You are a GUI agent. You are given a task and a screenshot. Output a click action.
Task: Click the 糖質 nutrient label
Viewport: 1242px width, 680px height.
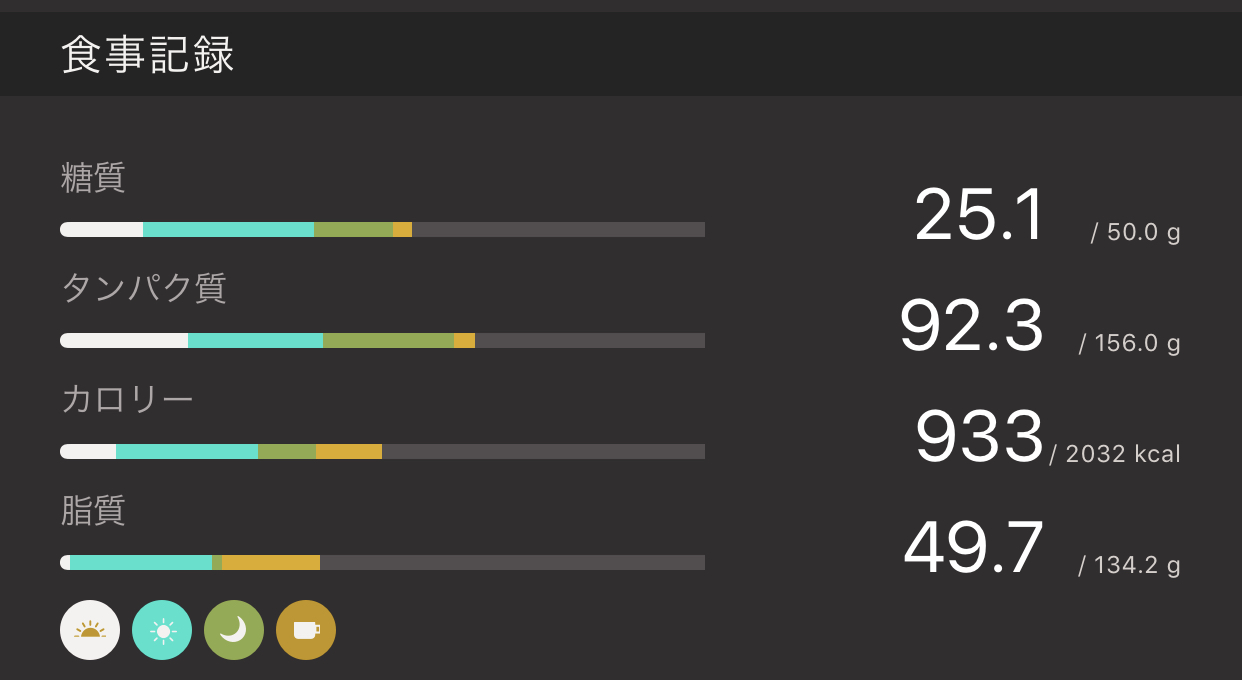click(93, 178)
